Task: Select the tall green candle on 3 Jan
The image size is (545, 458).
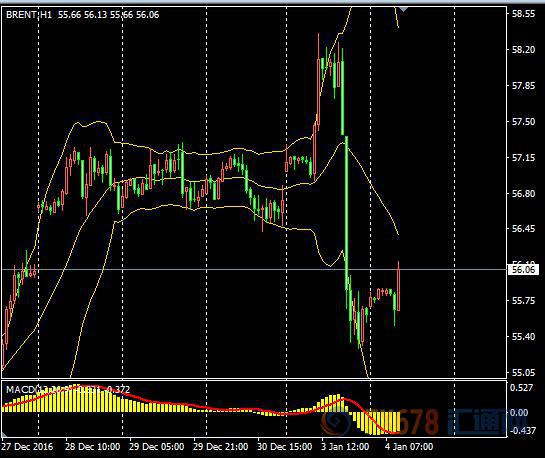Action: (x=346, y=212)
